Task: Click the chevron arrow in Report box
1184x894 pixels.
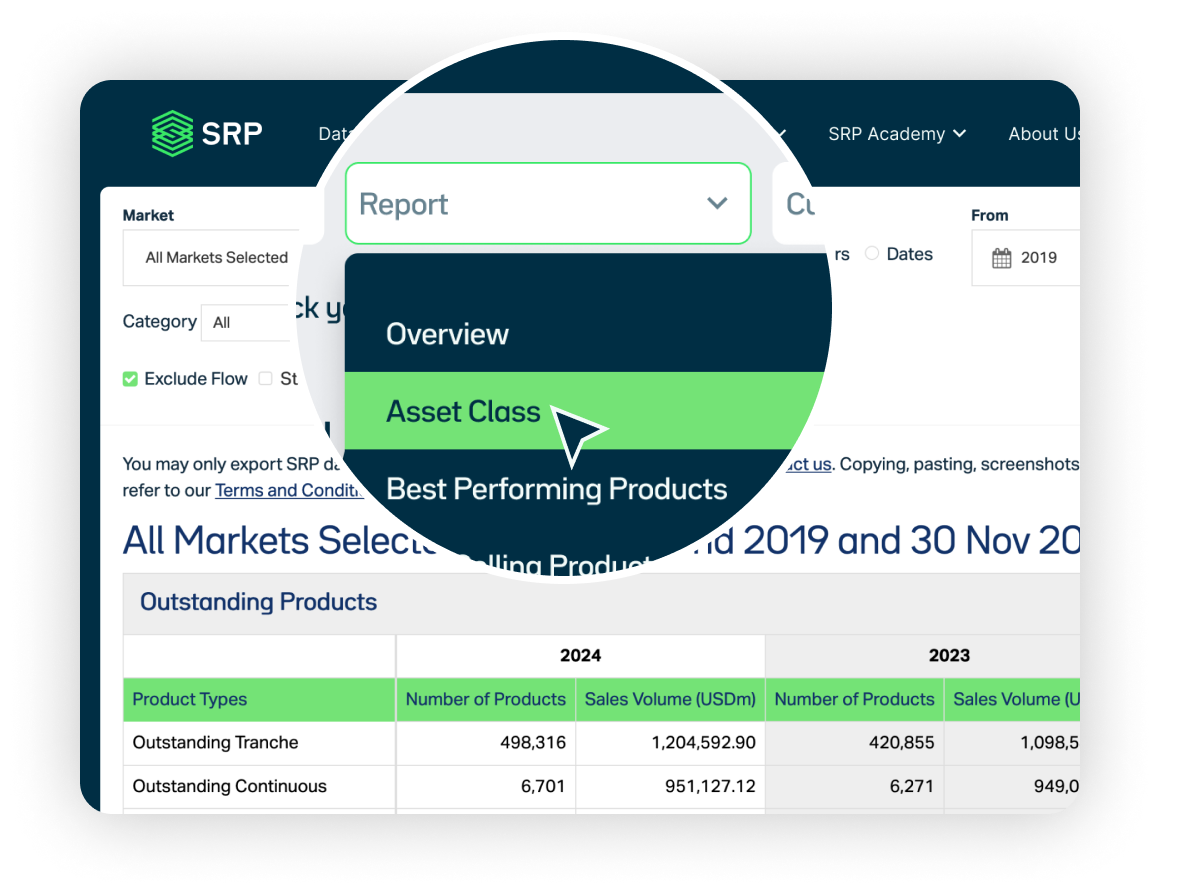Action: click(717, 203)
